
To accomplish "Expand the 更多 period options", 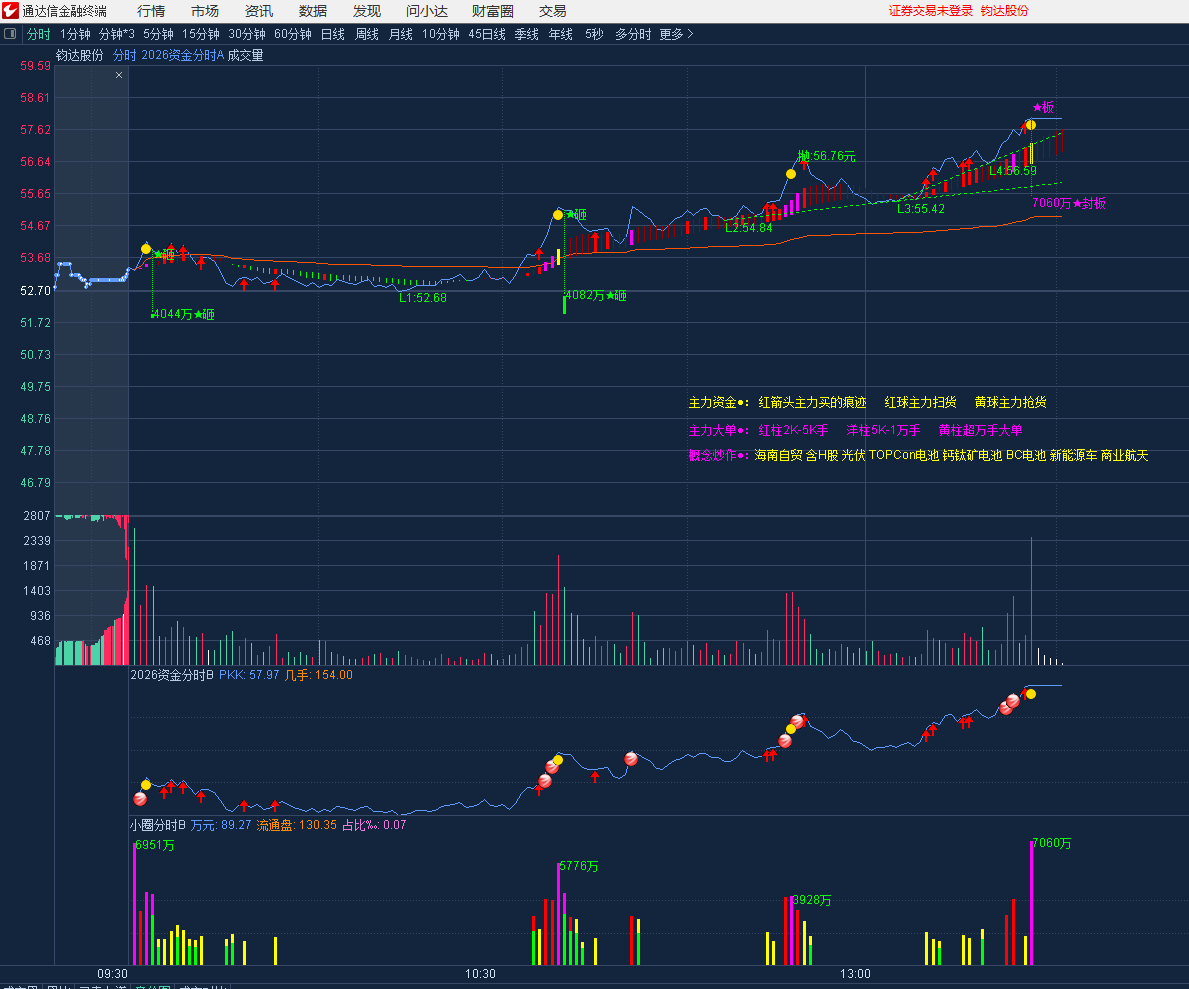I will tap(676, 34).
